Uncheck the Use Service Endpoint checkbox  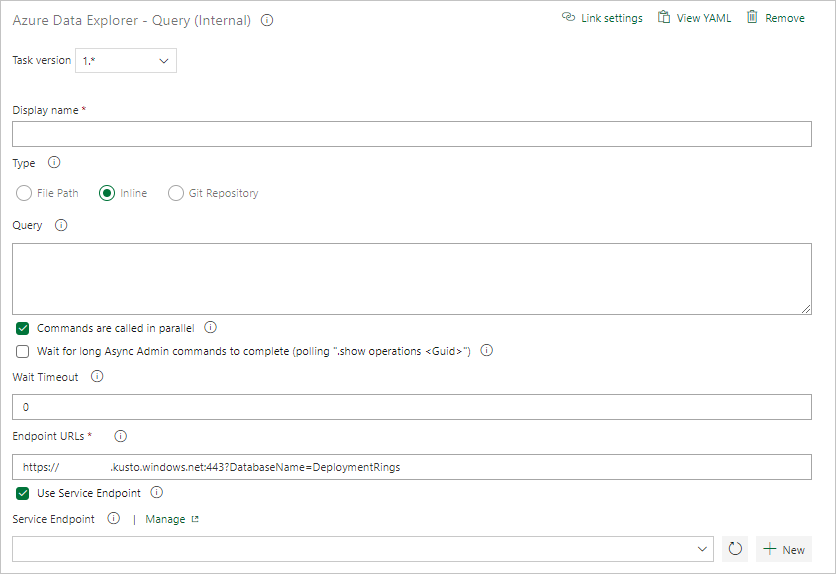[23, 493]
